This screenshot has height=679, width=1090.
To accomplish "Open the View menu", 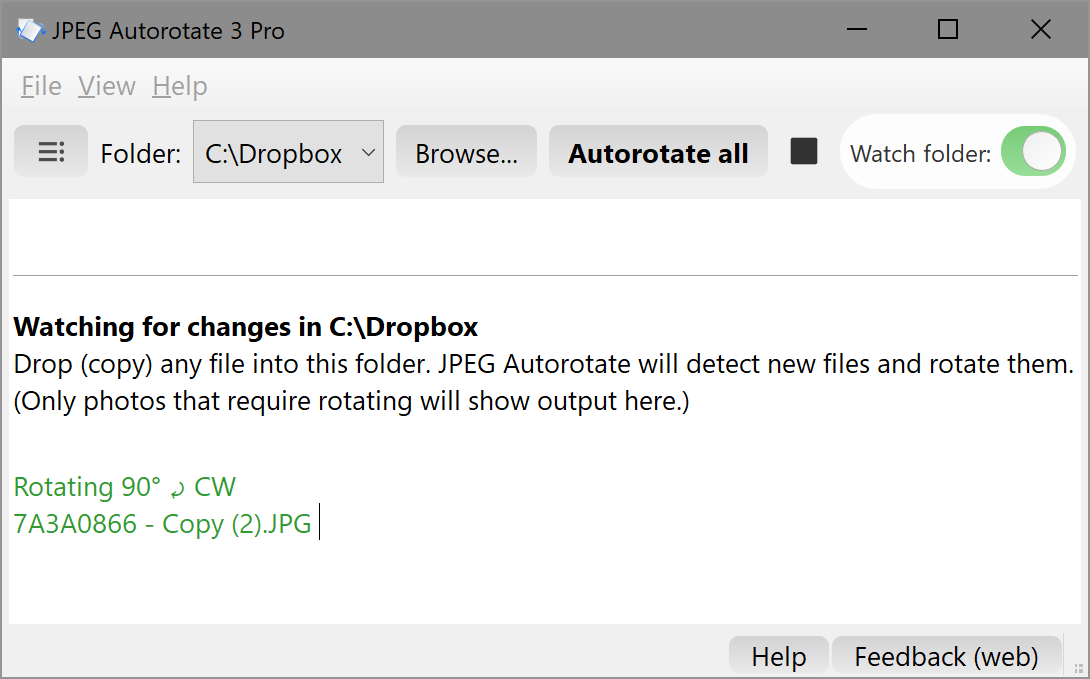I will pos(106,86).
